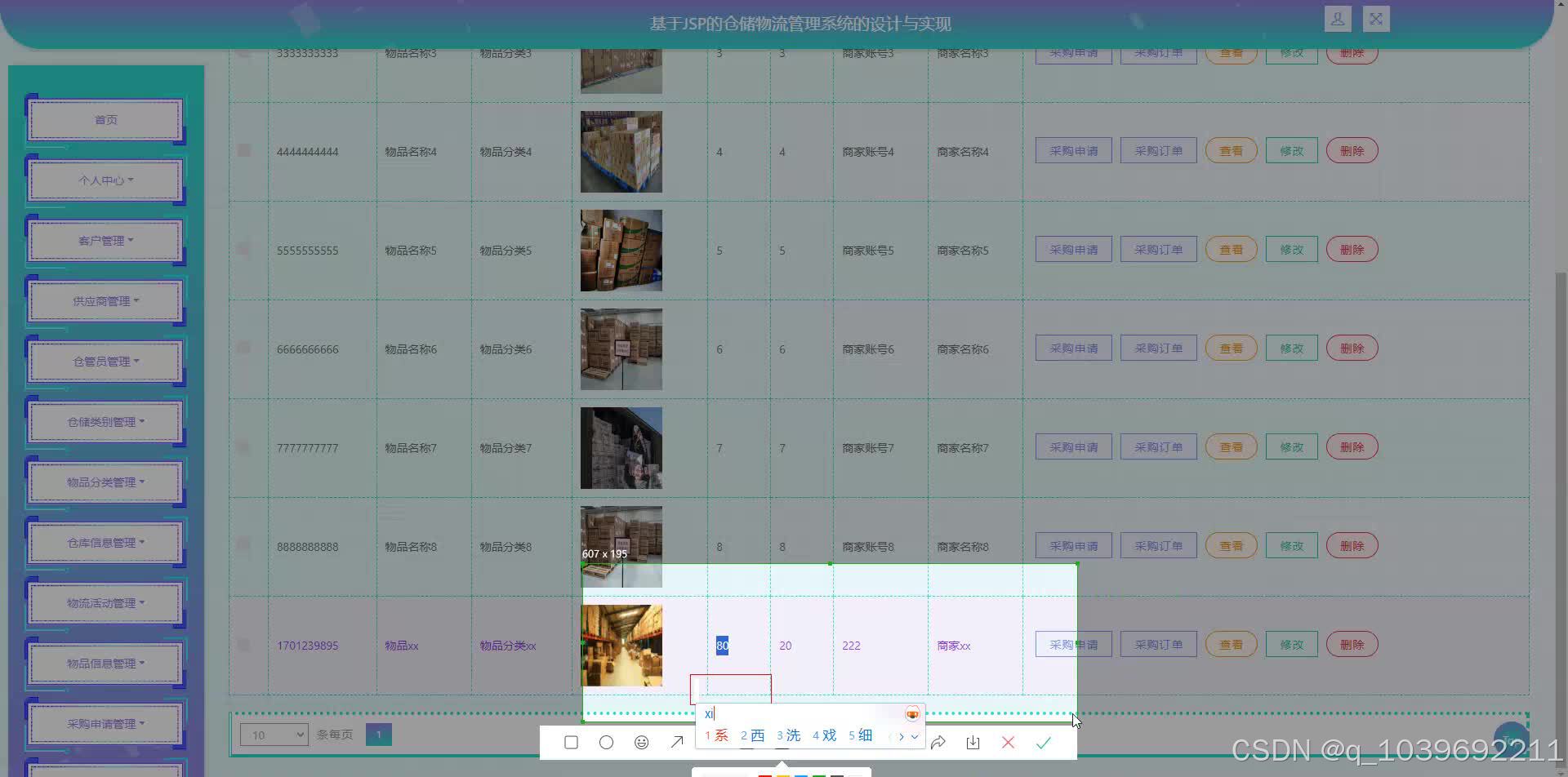Expand the 个人中心 sidebar menu
This screenshot has height=777, width=1568.
(105, 180)
